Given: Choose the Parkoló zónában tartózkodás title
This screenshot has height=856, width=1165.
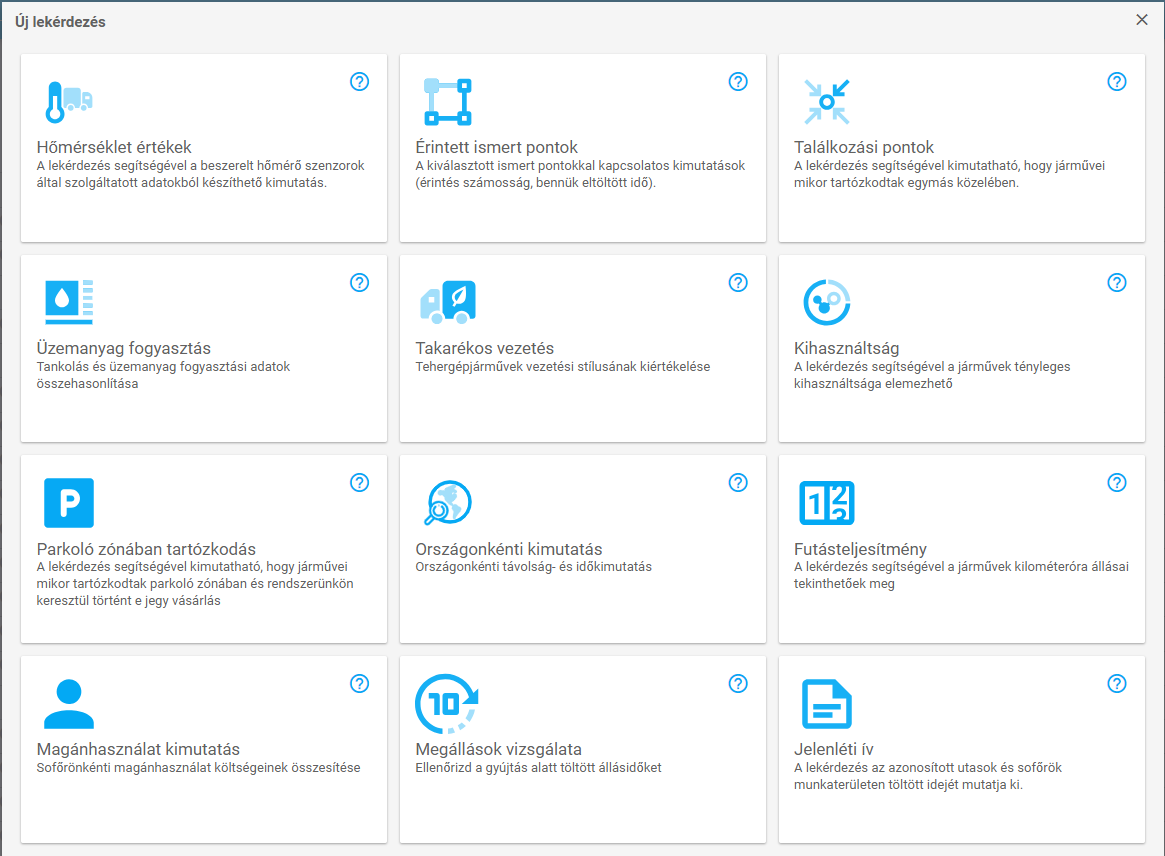Looking at the screenshot, I should [x=146, y=549].
